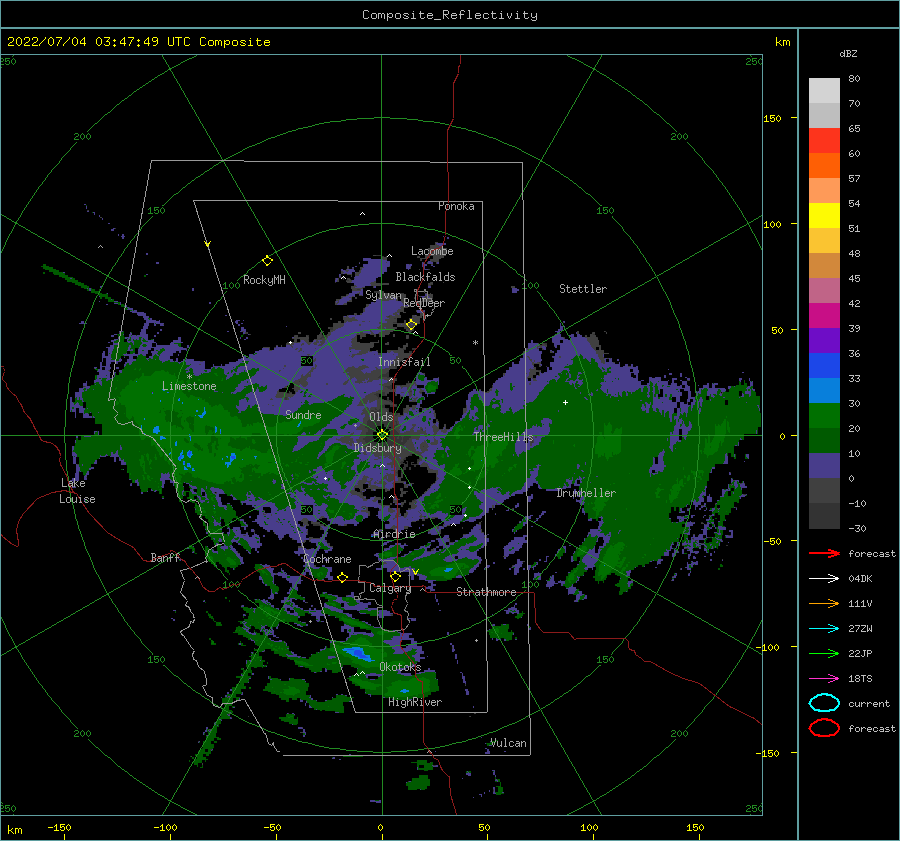Screen dimensions: 900x841
Task: Click the yellow diamond marker near RockyMH
Action: 267,261
